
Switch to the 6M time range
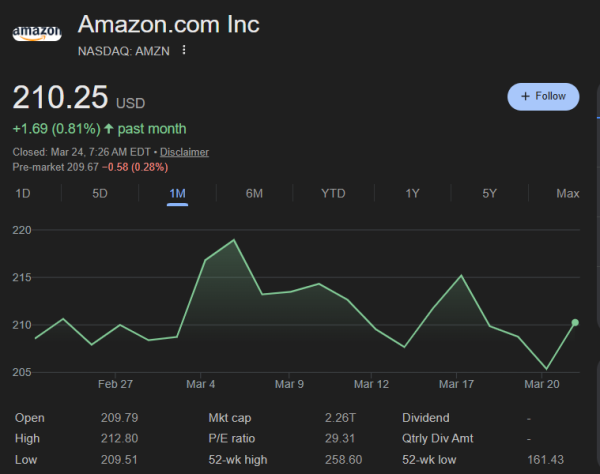pos(254,193)
